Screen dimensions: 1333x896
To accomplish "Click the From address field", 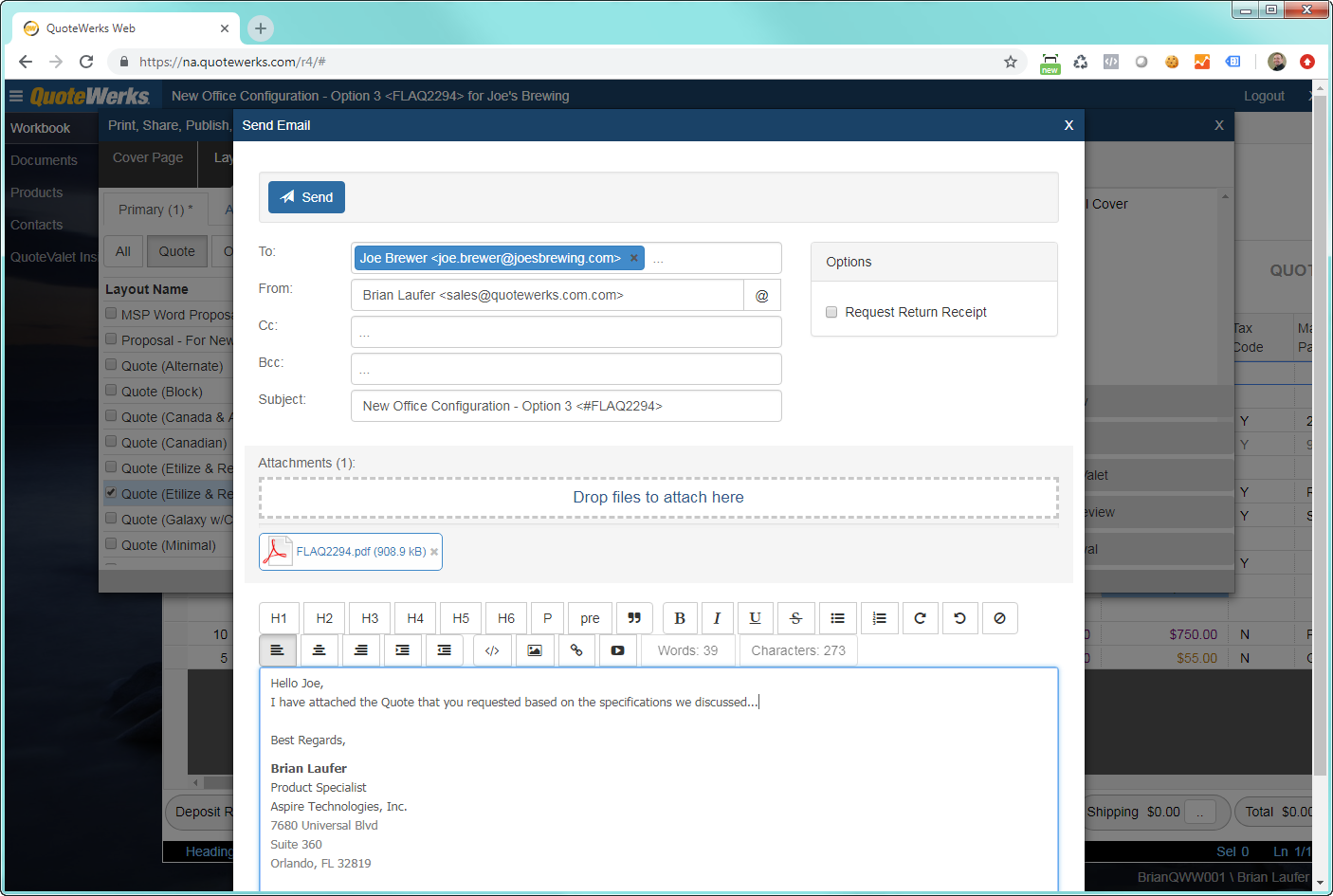I will pos(547,295).
